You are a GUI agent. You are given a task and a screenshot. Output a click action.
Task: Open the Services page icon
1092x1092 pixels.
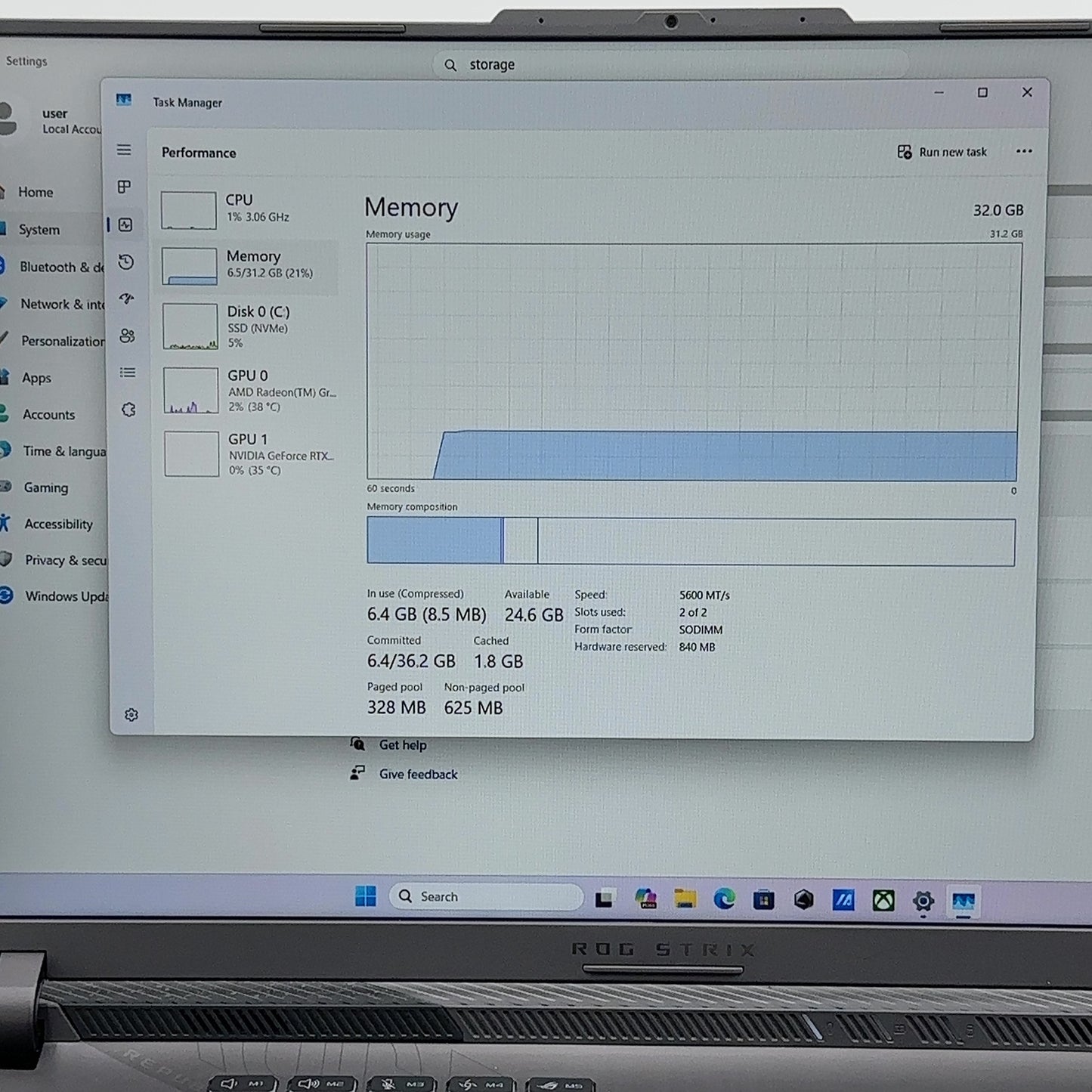click(128, 410)
